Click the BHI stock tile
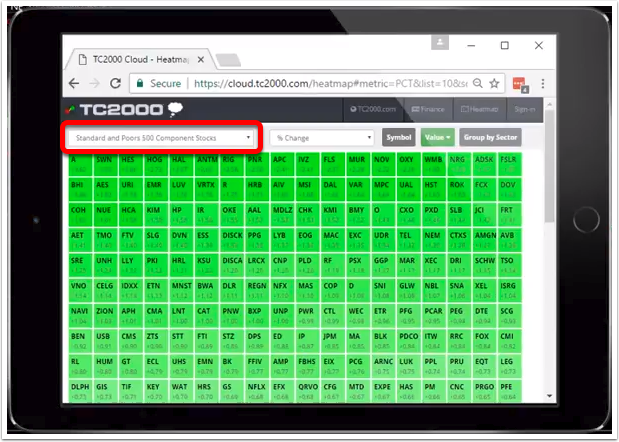 [x=79, y=190]
